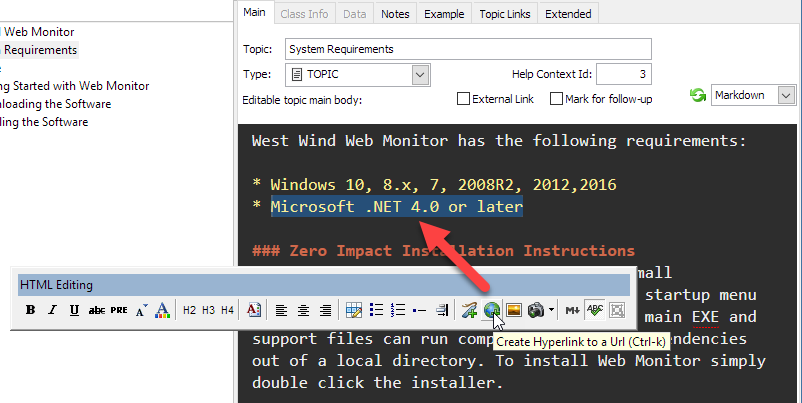Open the font size icon
The height and width of the screenshot is (403, 802).
142,310
